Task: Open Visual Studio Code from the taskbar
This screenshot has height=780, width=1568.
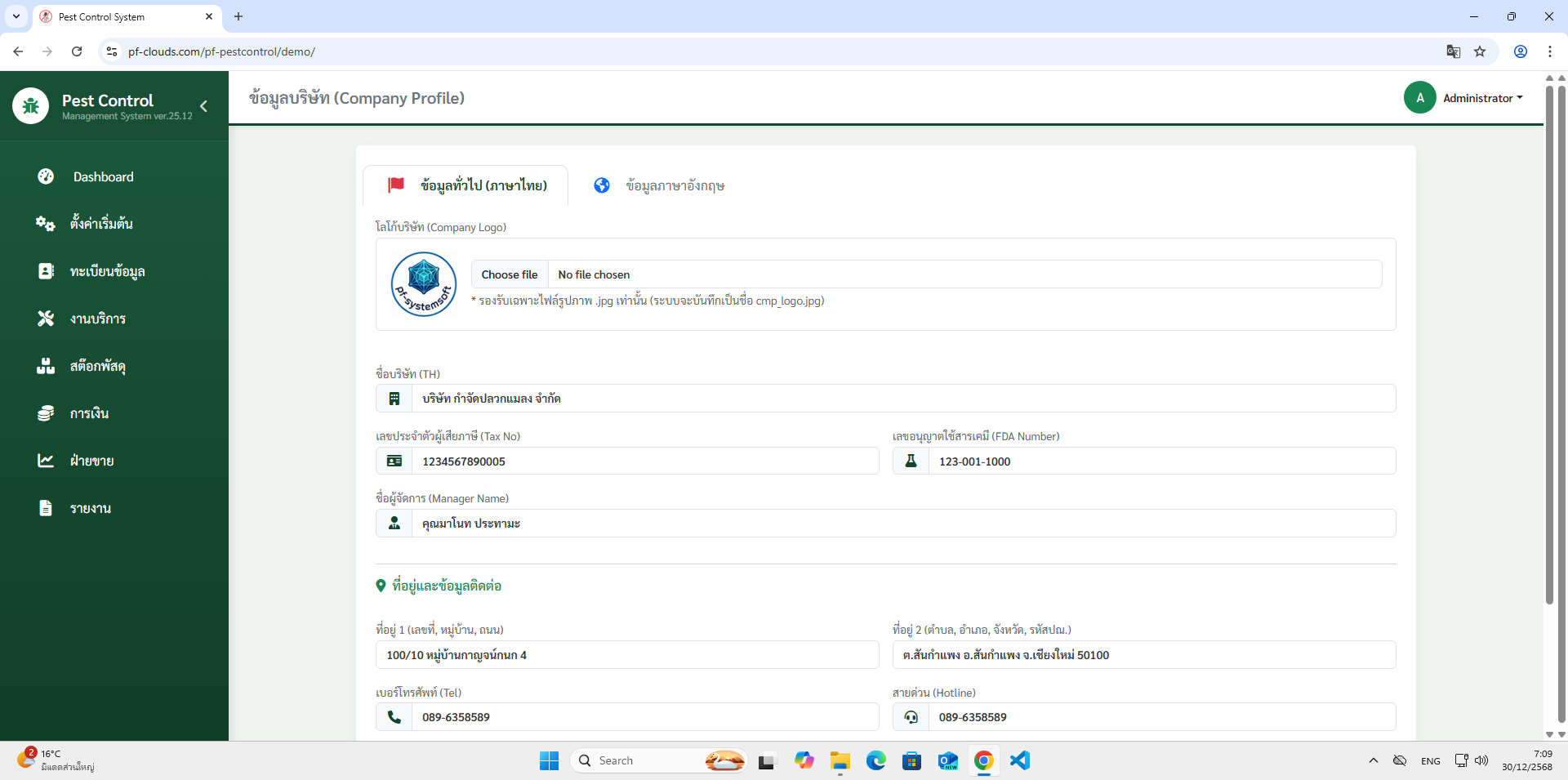Action: pos(1019,760)
